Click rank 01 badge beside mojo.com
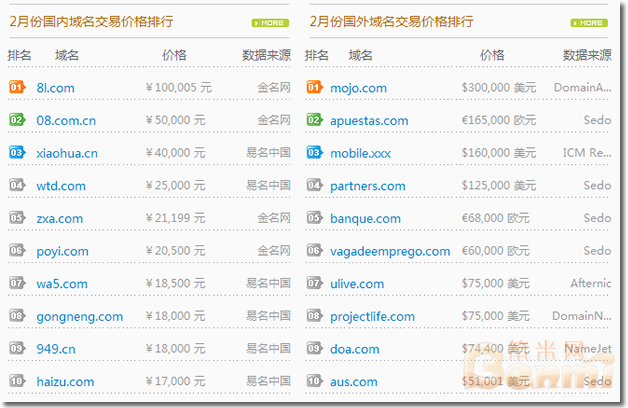This screenshot has height=408, width=628. click(x=315, y=87)
